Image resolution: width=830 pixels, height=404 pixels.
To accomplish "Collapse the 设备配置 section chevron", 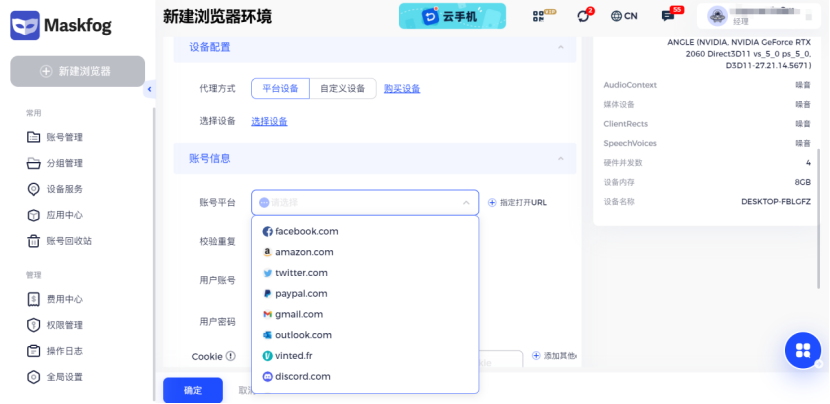I will pos(561,47).
